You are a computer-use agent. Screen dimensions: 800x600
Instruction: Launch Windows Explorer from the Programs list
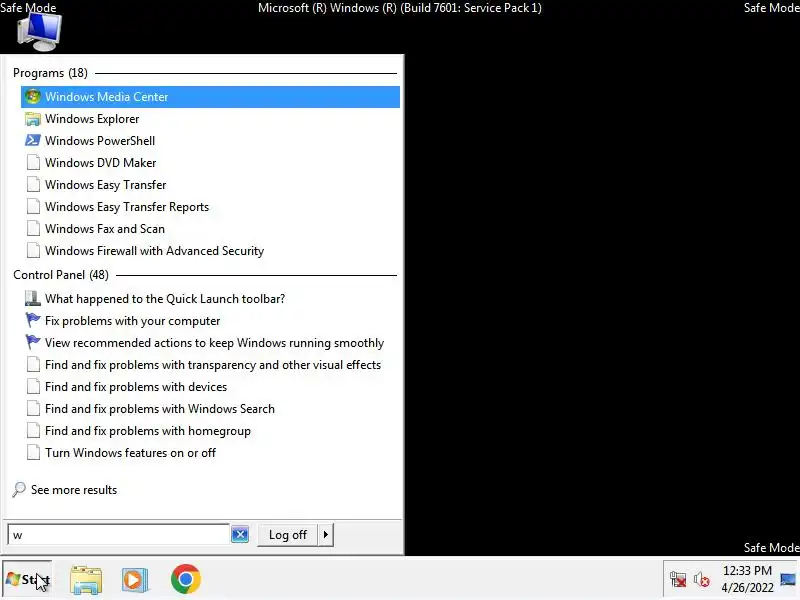click(x=210, y=119)
